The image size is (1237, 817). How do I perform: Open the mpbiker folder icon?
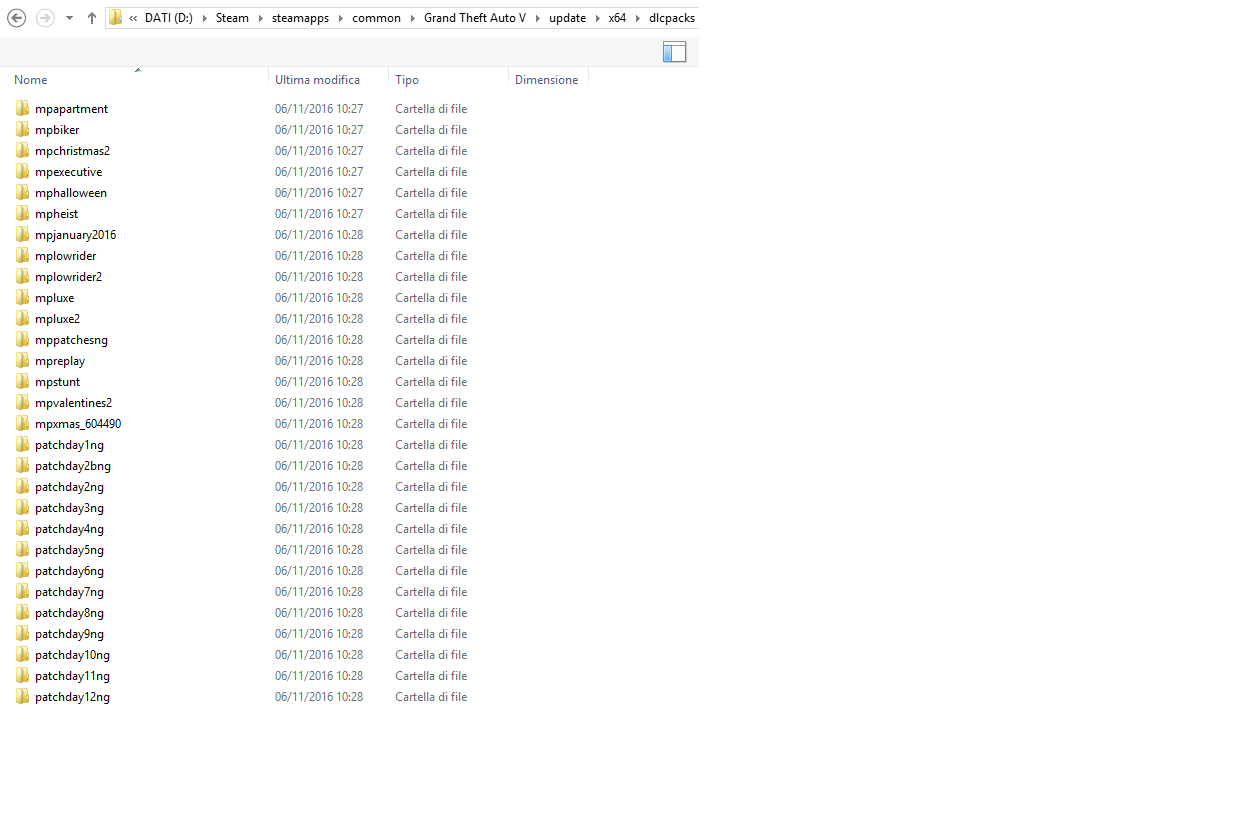tap(22, 129)
